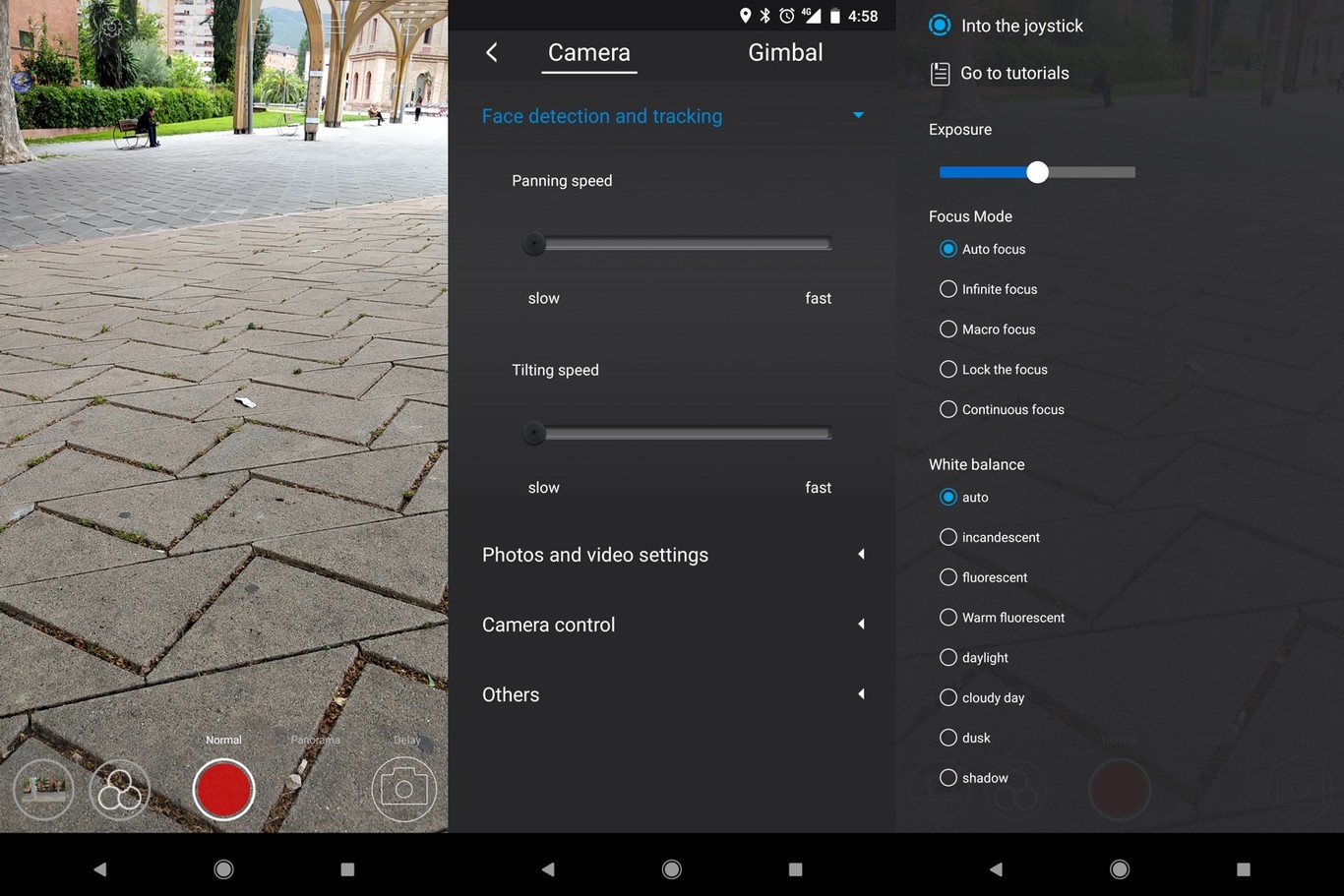Tap the camera switch icon
The height and width of the screenshot is (896, 1344).
click(x=403, y=789)
